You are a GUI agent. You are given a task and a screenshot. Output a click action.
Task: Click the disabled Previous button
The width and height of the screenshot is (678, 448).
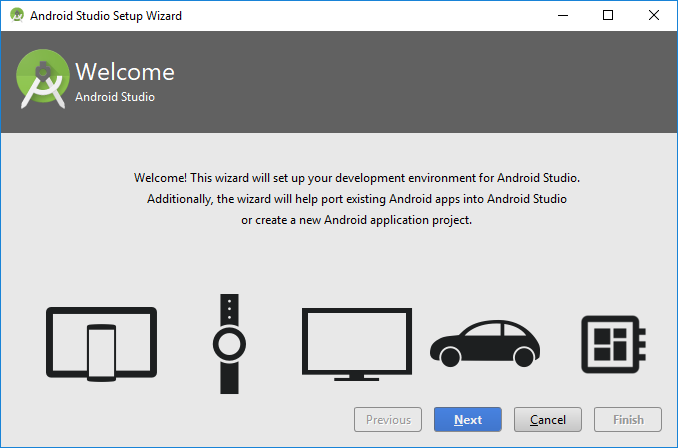388,419
